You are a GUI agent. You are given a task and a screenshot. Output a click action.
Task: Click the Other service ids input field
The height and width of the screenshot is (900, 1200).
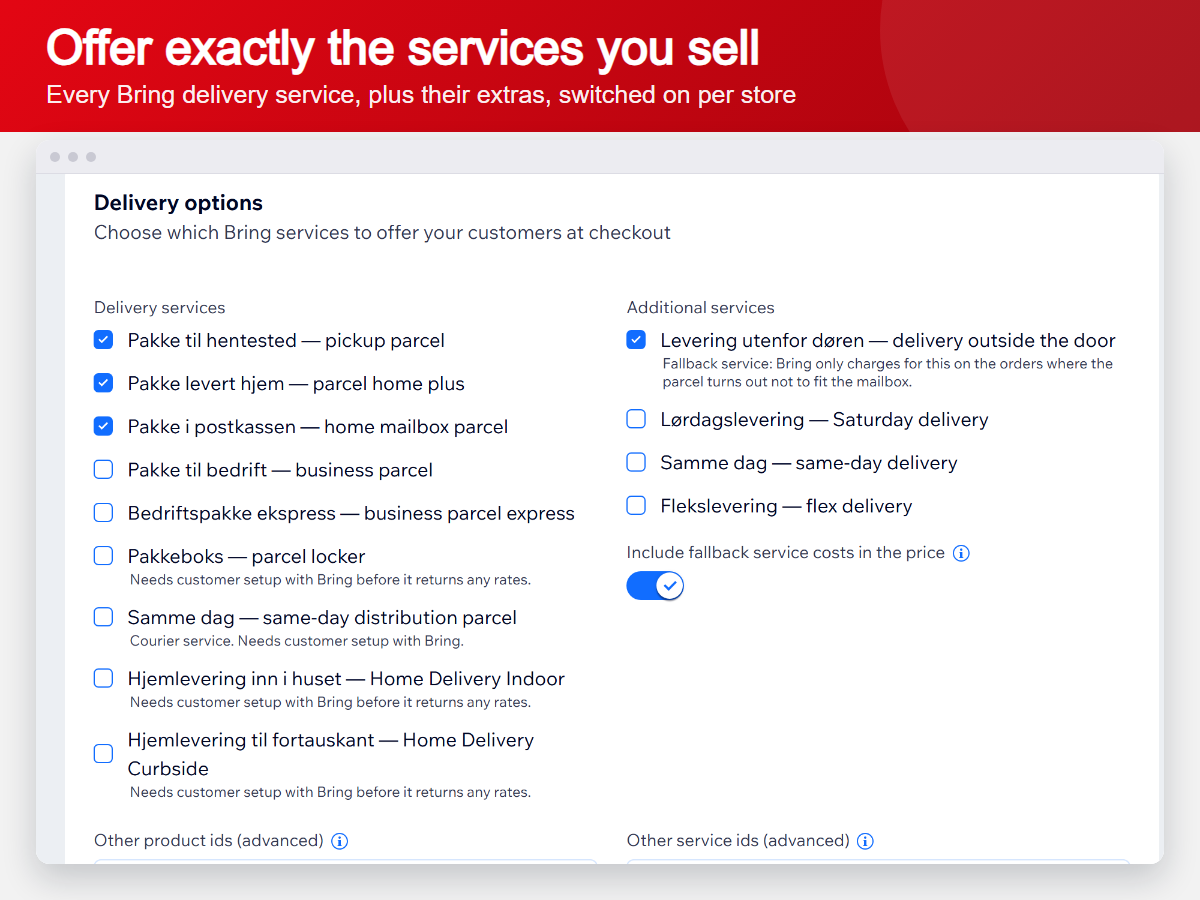[879, 861]
